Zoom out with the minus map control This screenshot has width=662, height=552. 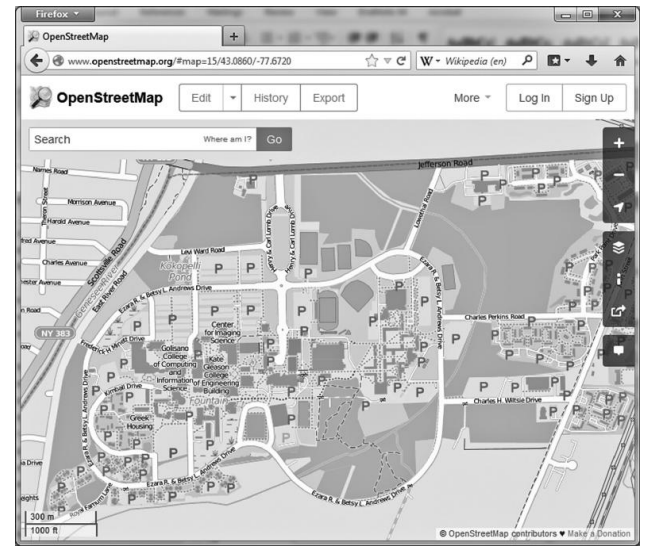coord(618,175)
